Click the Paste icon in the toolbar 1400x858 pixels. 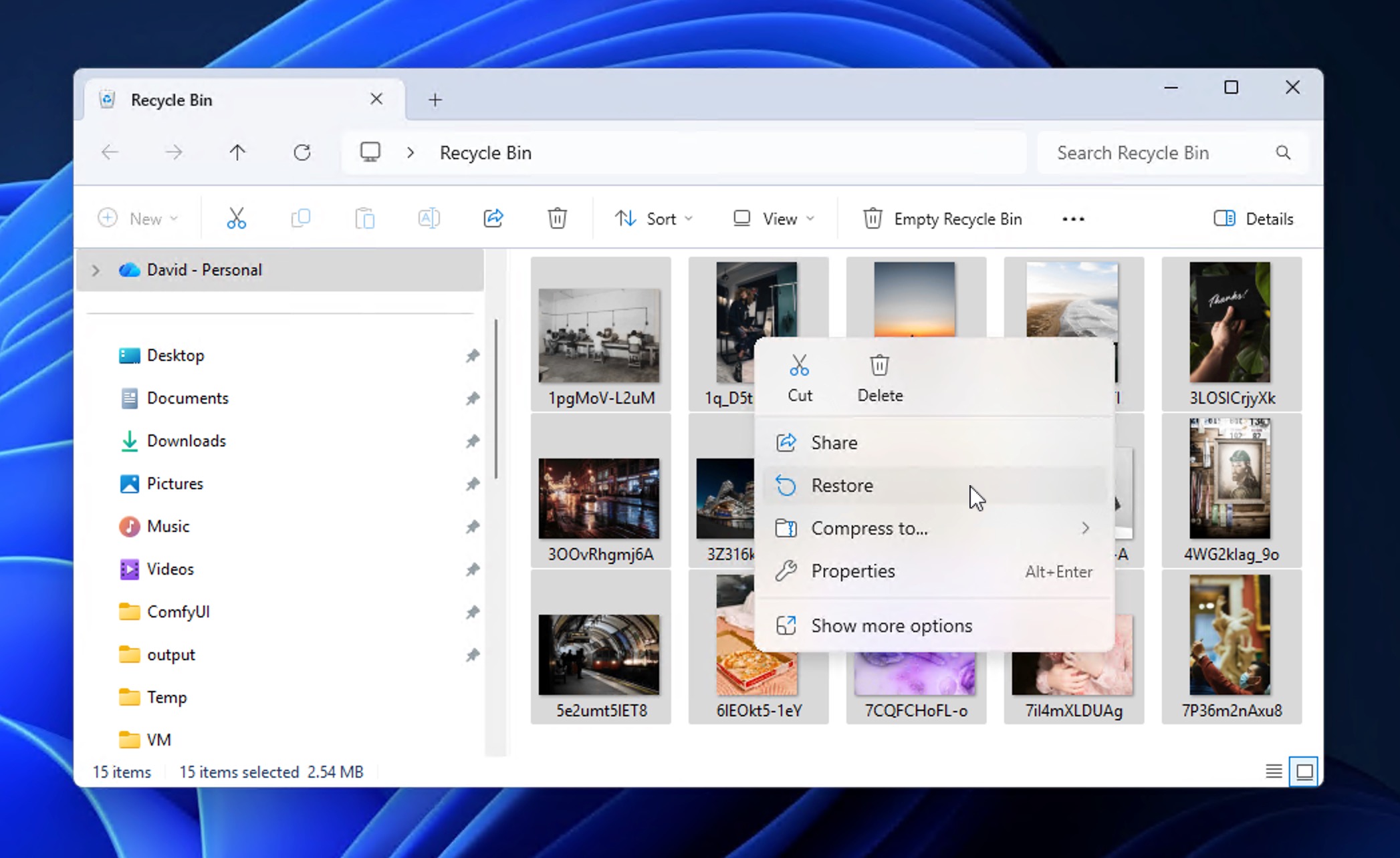coord(364,218)
